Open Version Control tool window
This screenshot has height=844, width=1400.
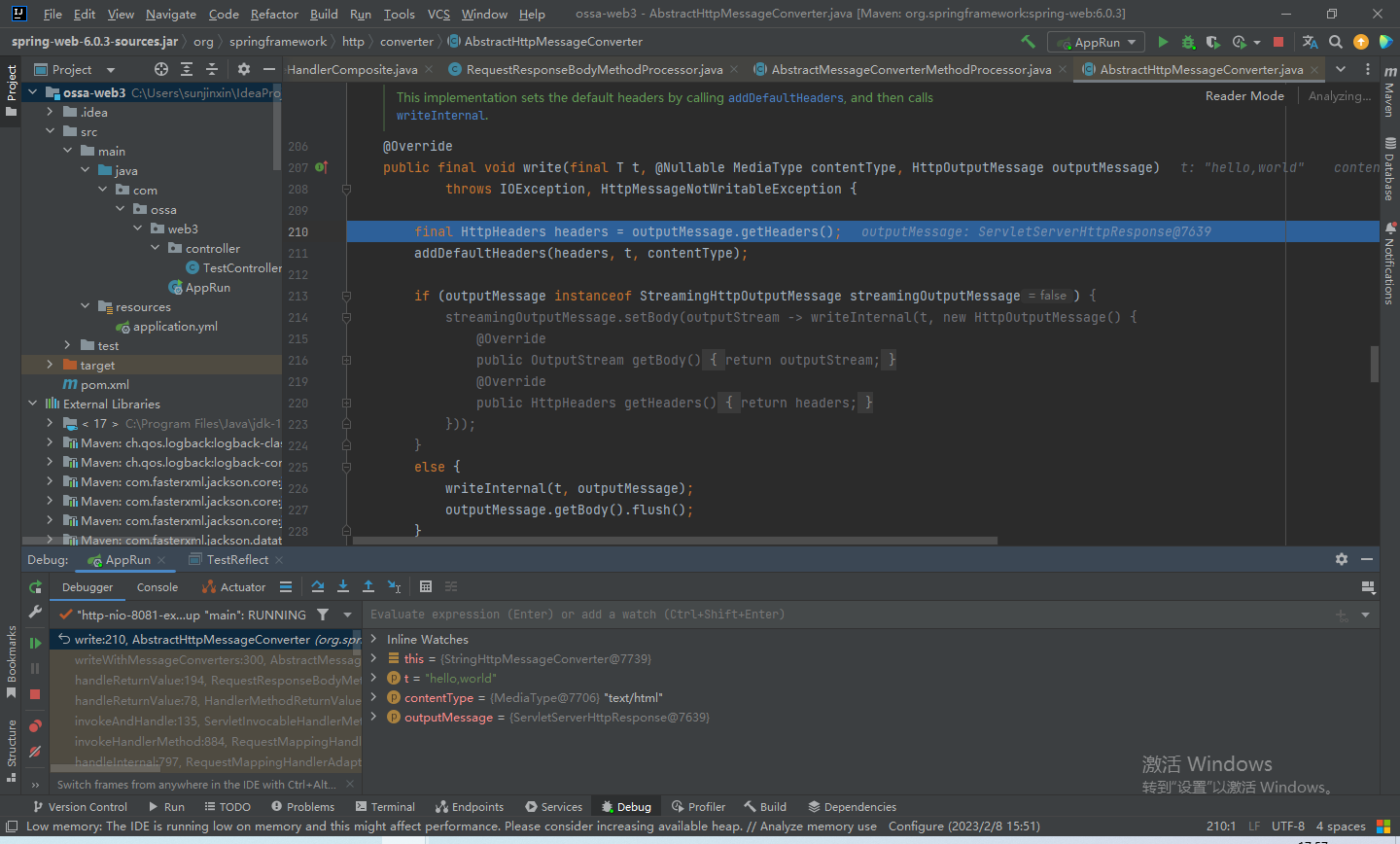coord(80,806)
